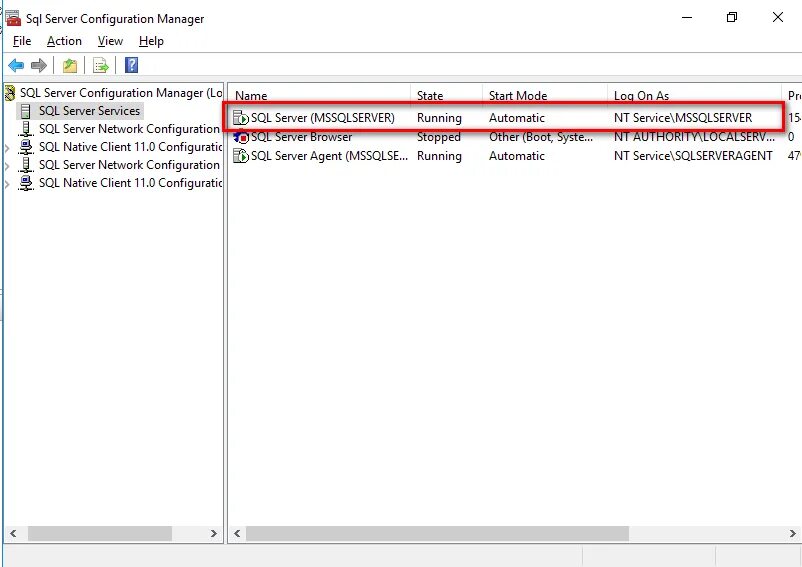
Task: Click the Other (Boot, Syste... start mode cell
Action: click(x=541, y=137)
